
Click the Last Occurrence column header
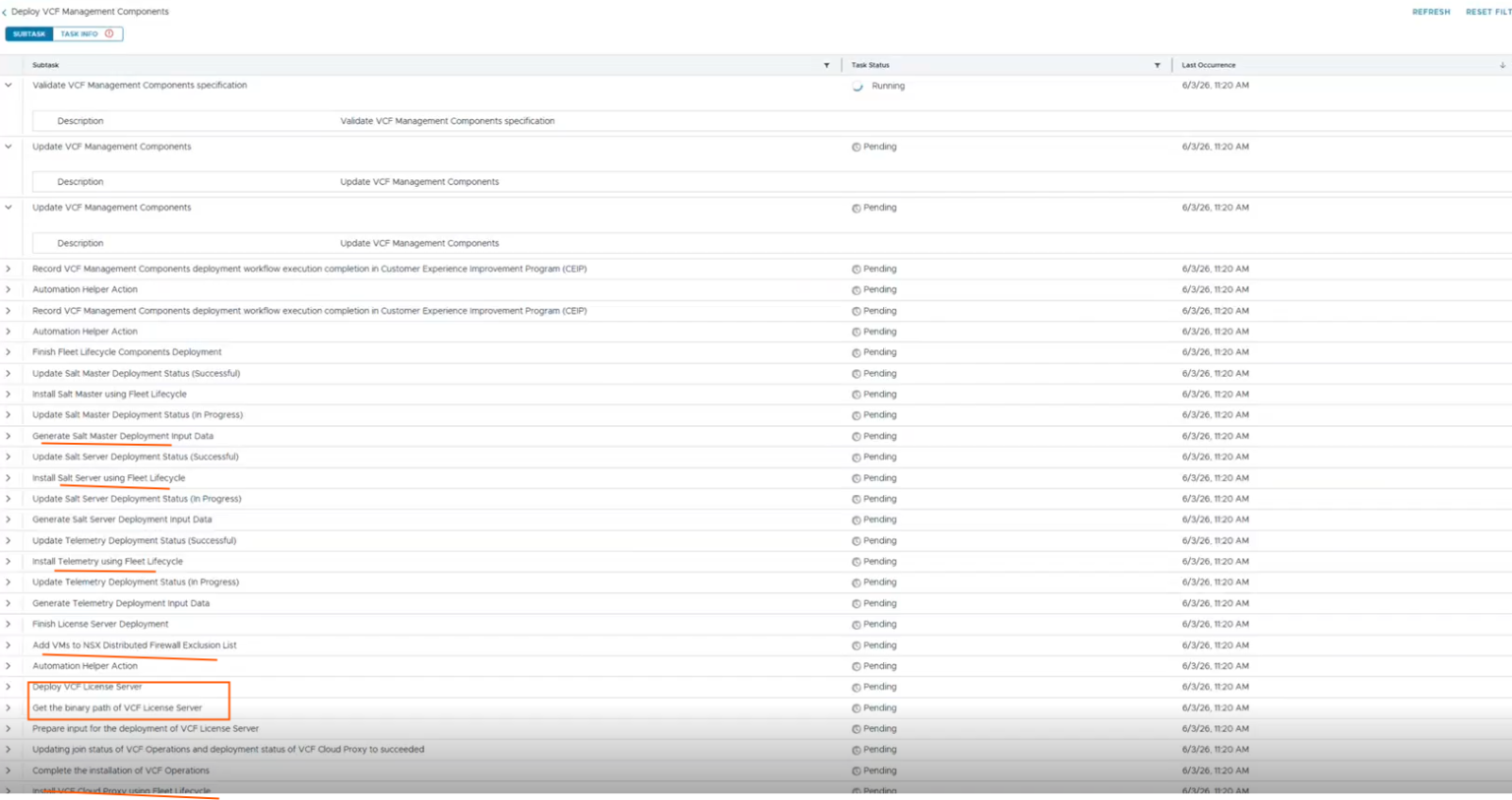[1209, 65]
